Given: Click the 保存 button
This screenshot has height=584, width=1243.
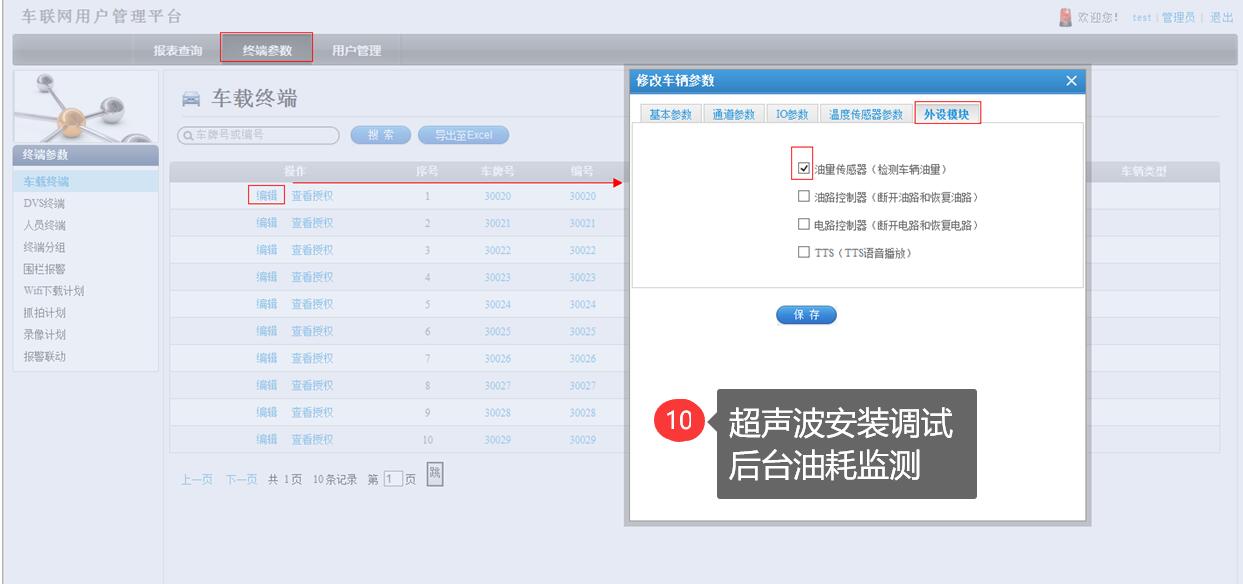Looking at the screenshot, I should [806, 315].
